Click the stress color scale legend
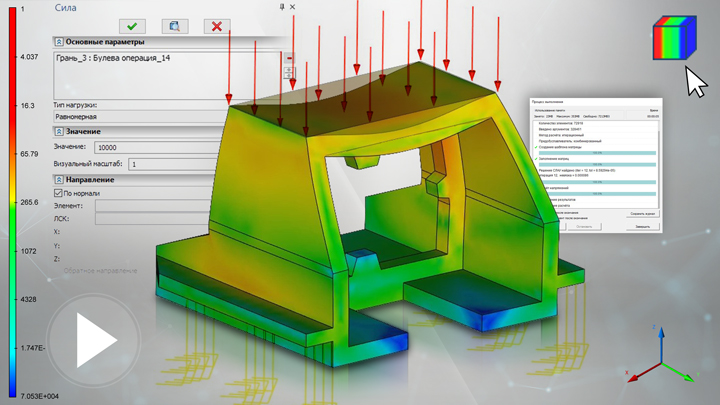 pos(11,200)
